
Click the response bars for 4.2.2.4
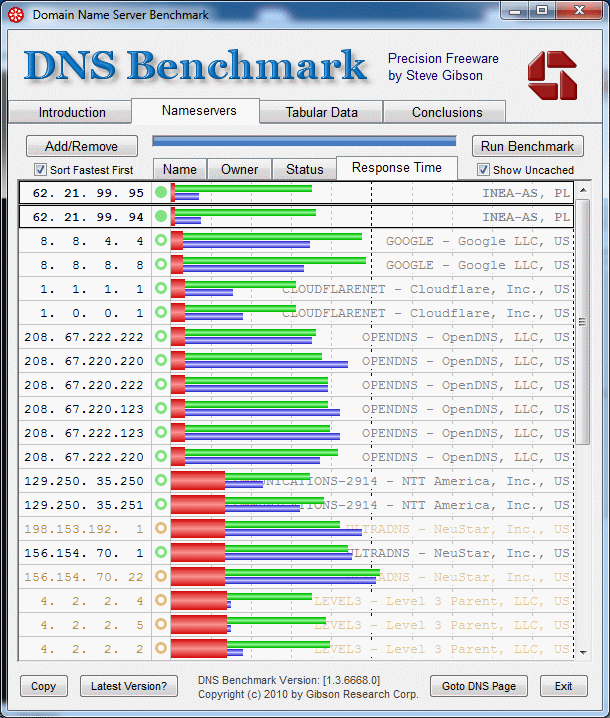click(242, 600)
